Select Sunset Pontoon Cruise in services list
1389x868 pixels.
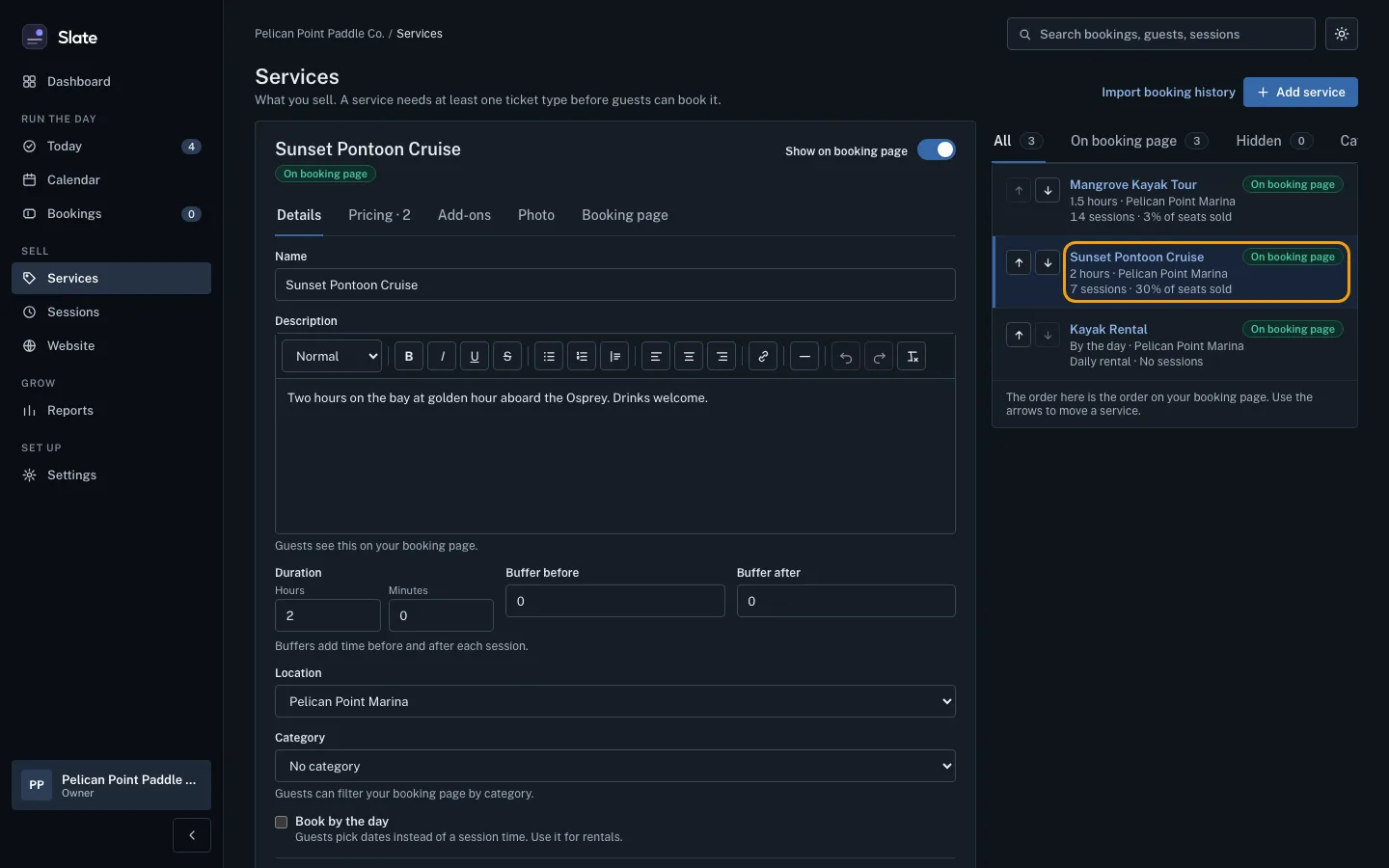pos(1206,273)
